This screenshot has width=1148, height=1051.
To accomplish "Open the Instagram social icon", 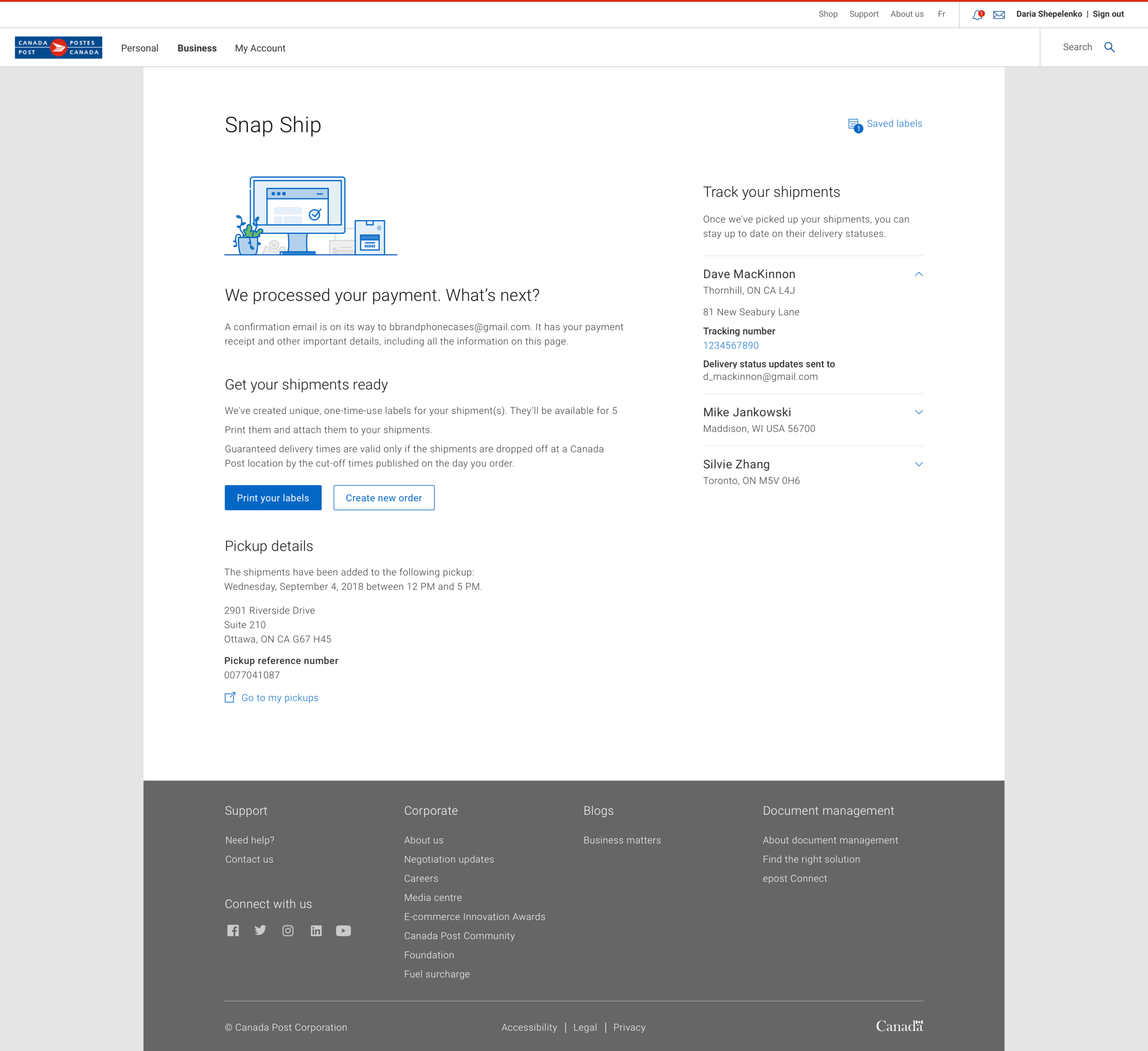I will point(287,930).
